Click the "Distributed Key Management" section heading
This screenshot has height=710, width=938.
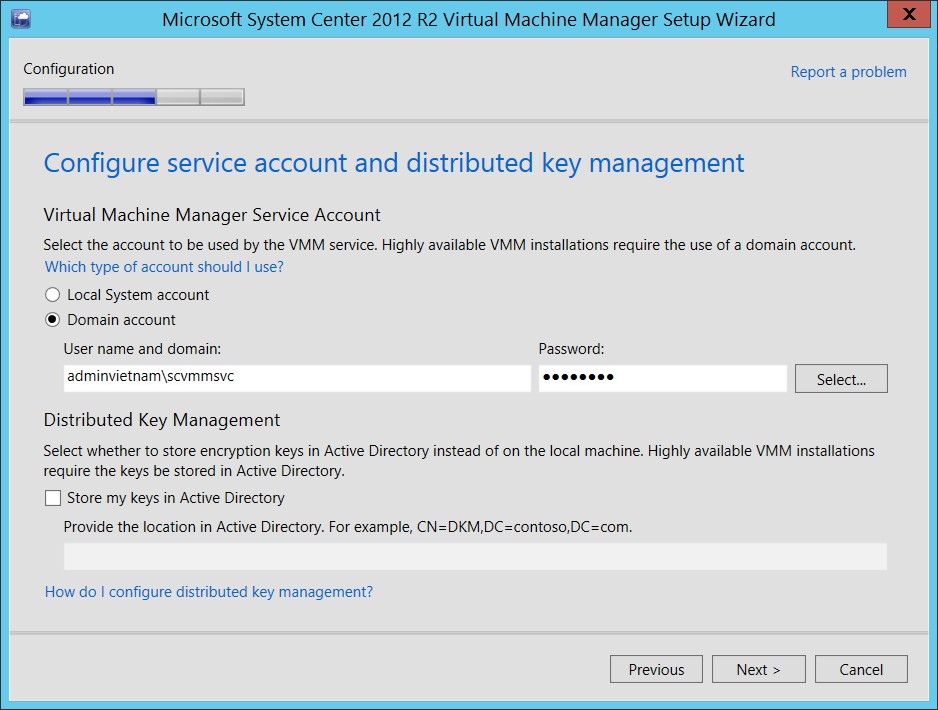point(162,420)
